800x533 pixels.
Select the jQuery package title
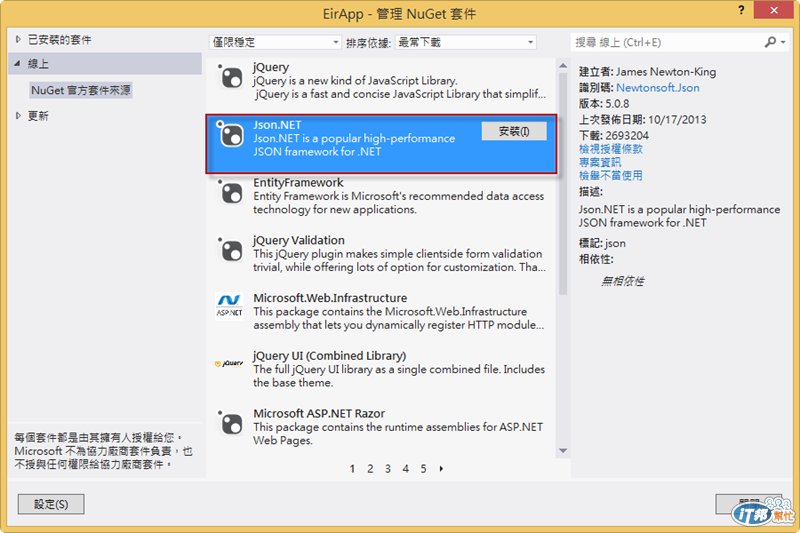[x=271, y=67]
